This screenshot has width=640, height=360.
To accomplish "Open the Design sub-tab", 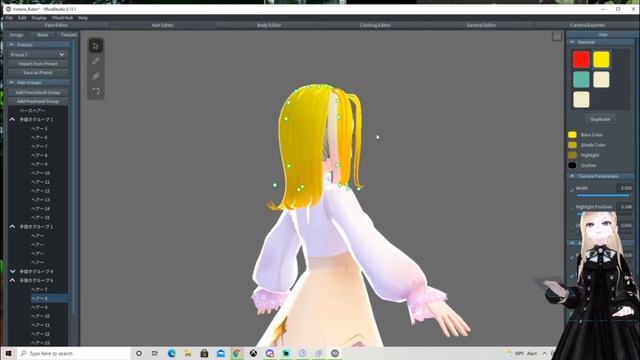I will pos(16,35).
